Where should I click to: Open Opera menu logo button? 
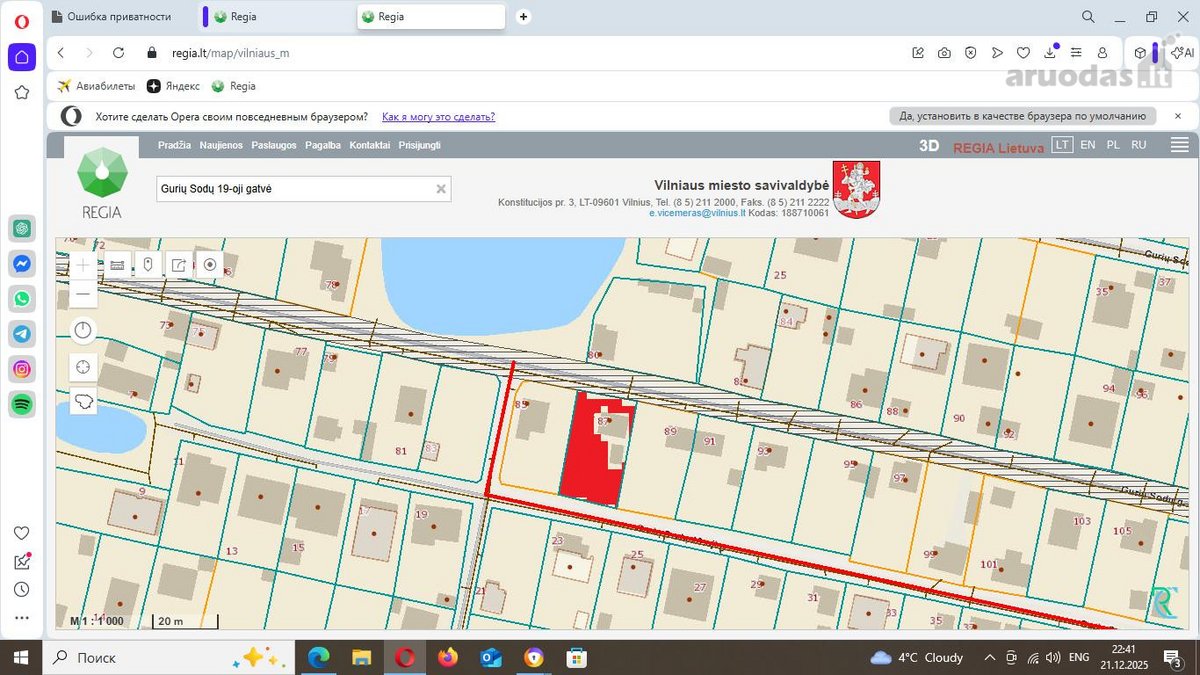coord(22,20)
